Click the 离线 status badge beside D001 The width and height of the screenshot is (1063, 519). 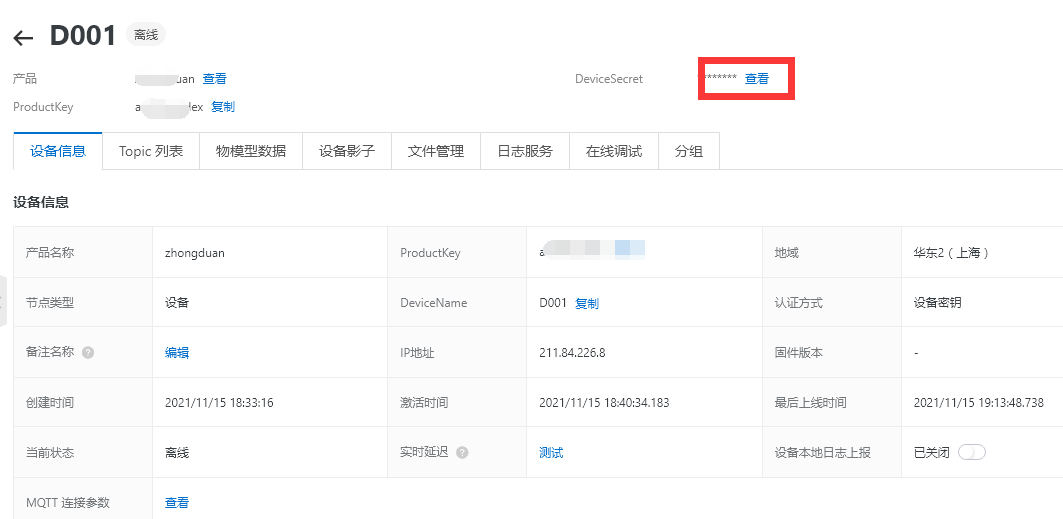coord(146,35)
